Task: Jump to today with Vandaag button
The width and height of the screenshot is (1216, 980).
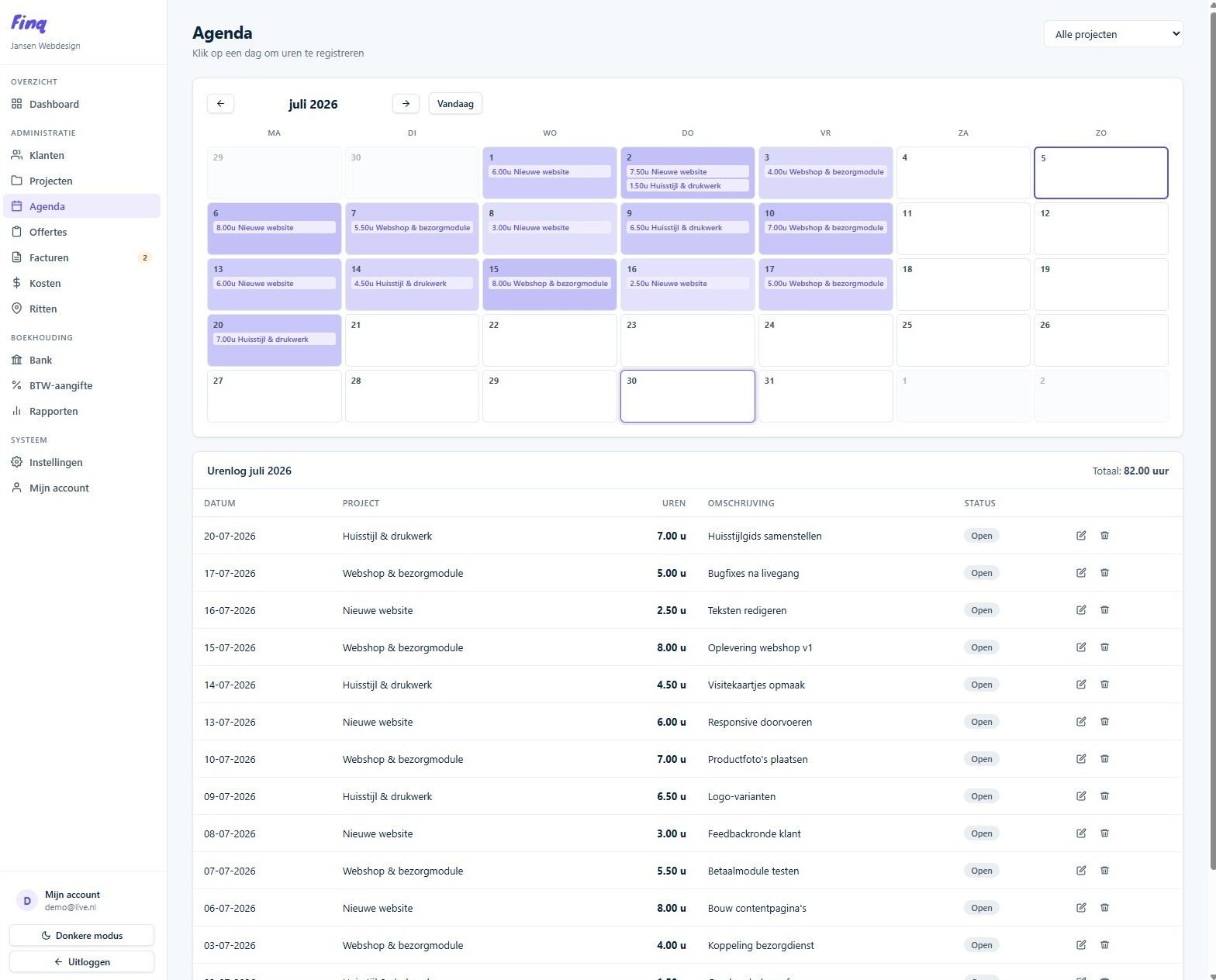Action: tap(455, 103)
